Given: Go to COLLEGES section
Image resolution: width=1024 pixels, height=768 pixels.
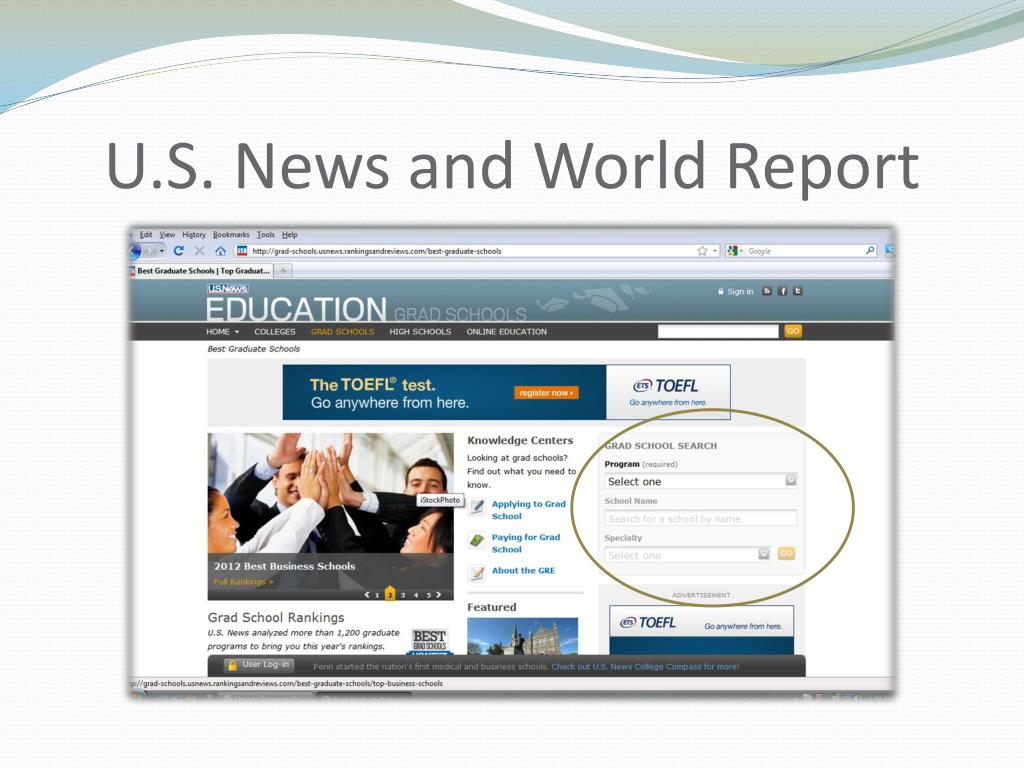Looking at the screenshot, I should (x=274, y=332).
